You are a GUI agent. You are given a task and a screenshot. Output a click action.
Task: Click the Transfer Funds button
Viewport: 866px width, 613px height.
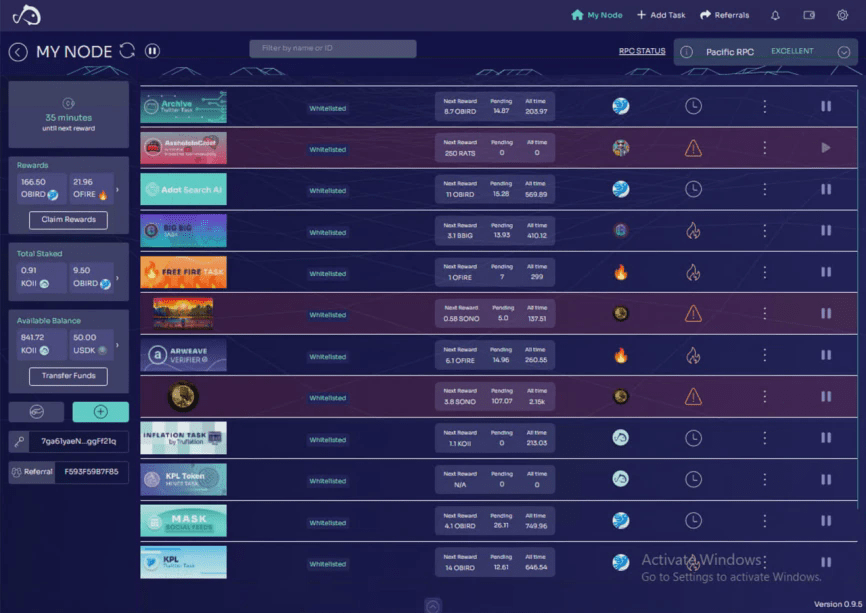[x=67, y=377]
